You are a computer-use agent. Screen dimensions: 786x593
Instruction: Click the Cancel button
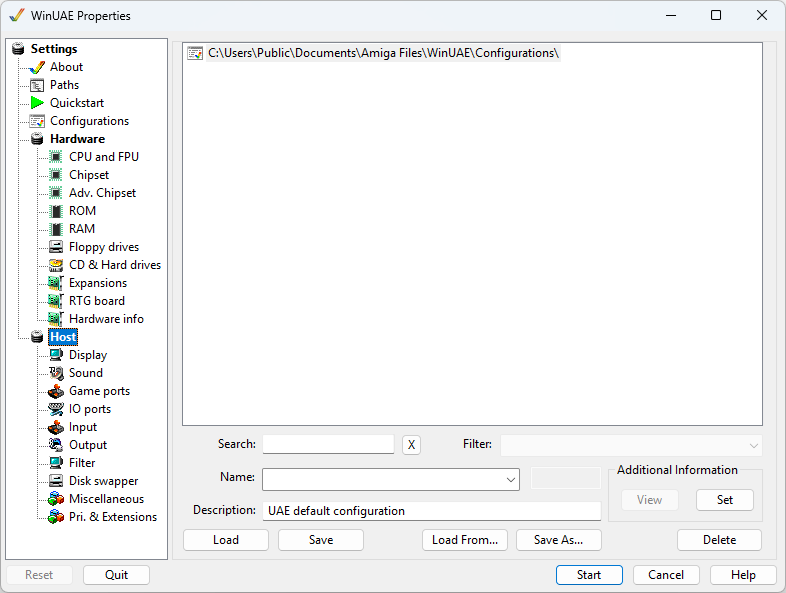point(666,575)
